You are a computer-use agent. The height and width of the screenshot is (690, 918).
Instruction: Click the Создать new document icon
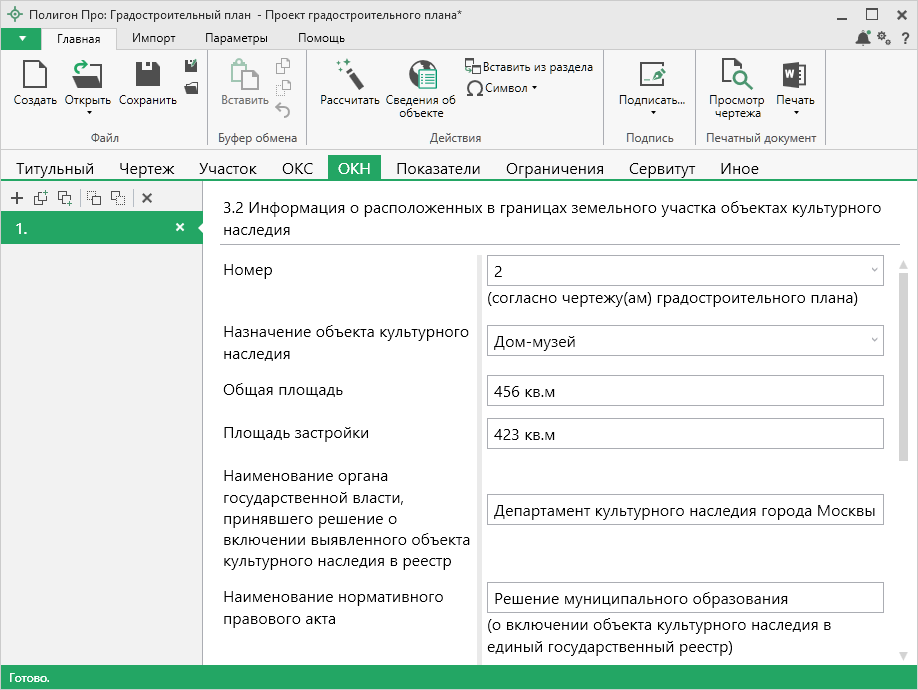point(35,76)
